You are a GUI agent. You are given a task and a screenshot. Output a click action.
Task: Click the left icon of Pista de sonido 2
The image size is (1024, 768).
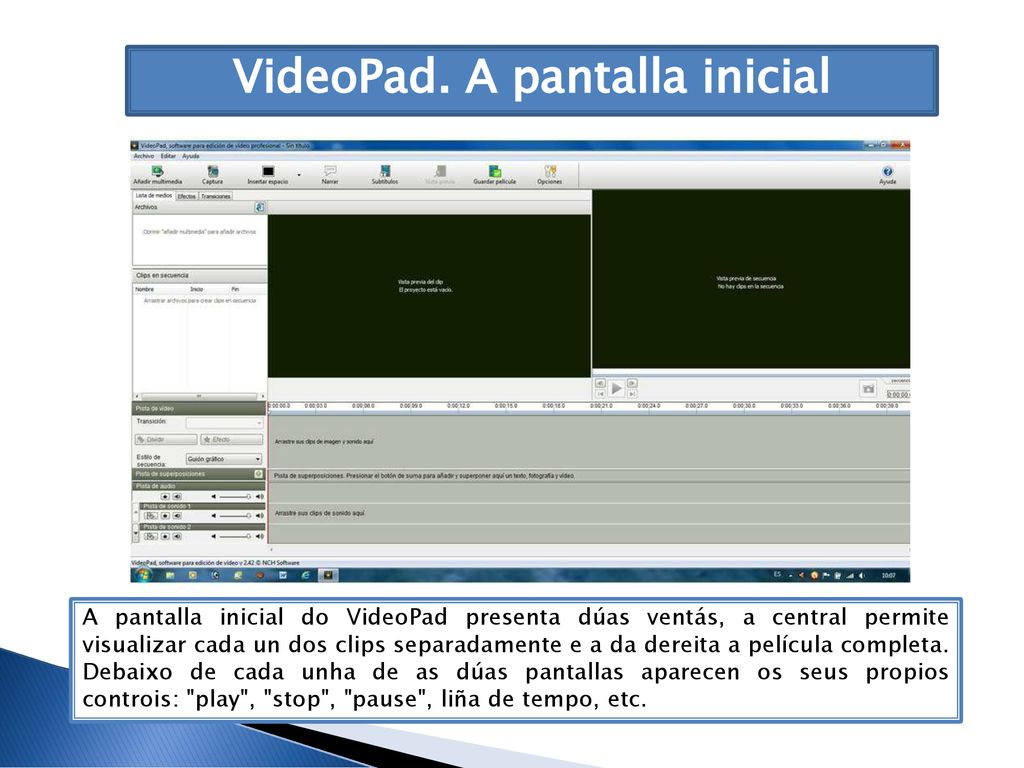[x=150, y=536]
